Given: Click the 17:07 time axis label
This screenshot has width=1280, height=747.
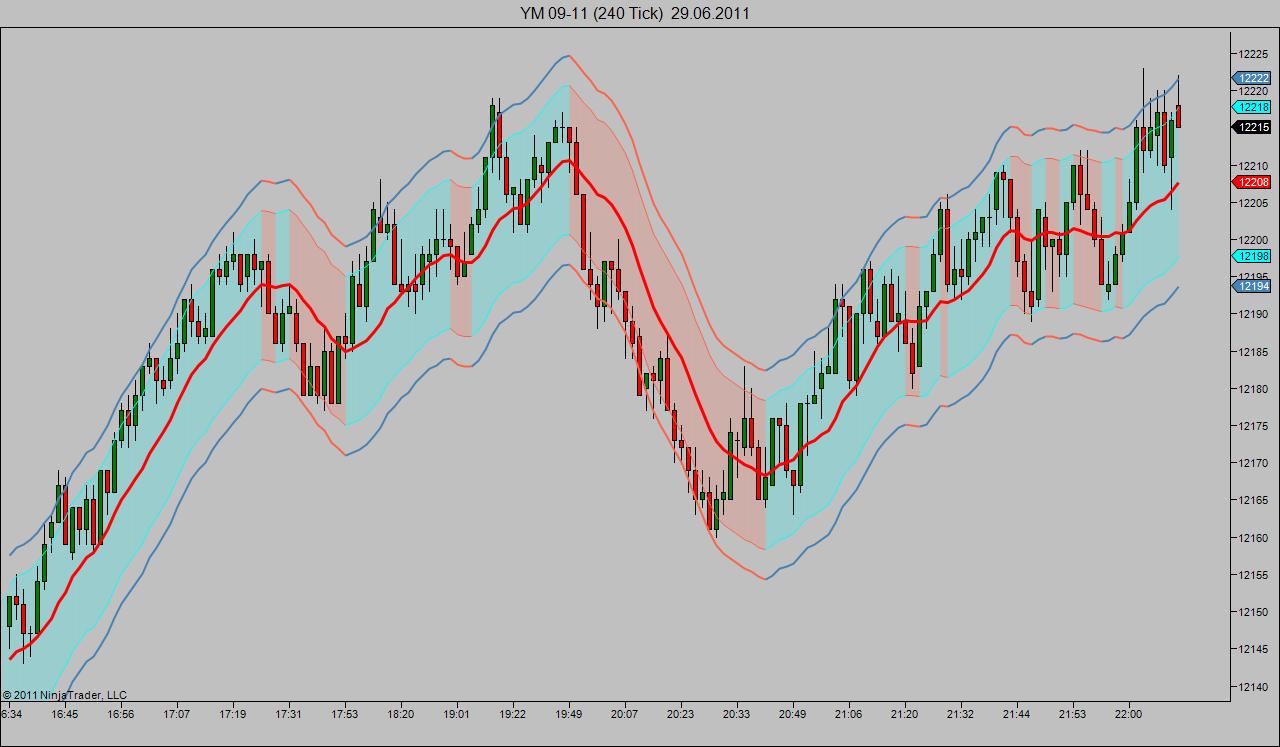Looking at the screenshot, I should (x=177, y=715).
